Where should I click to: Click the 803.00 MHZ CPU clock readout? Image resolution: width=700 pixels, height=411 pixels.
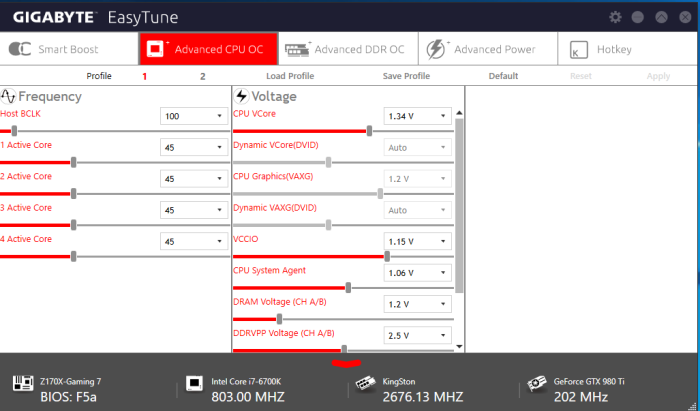248,397
